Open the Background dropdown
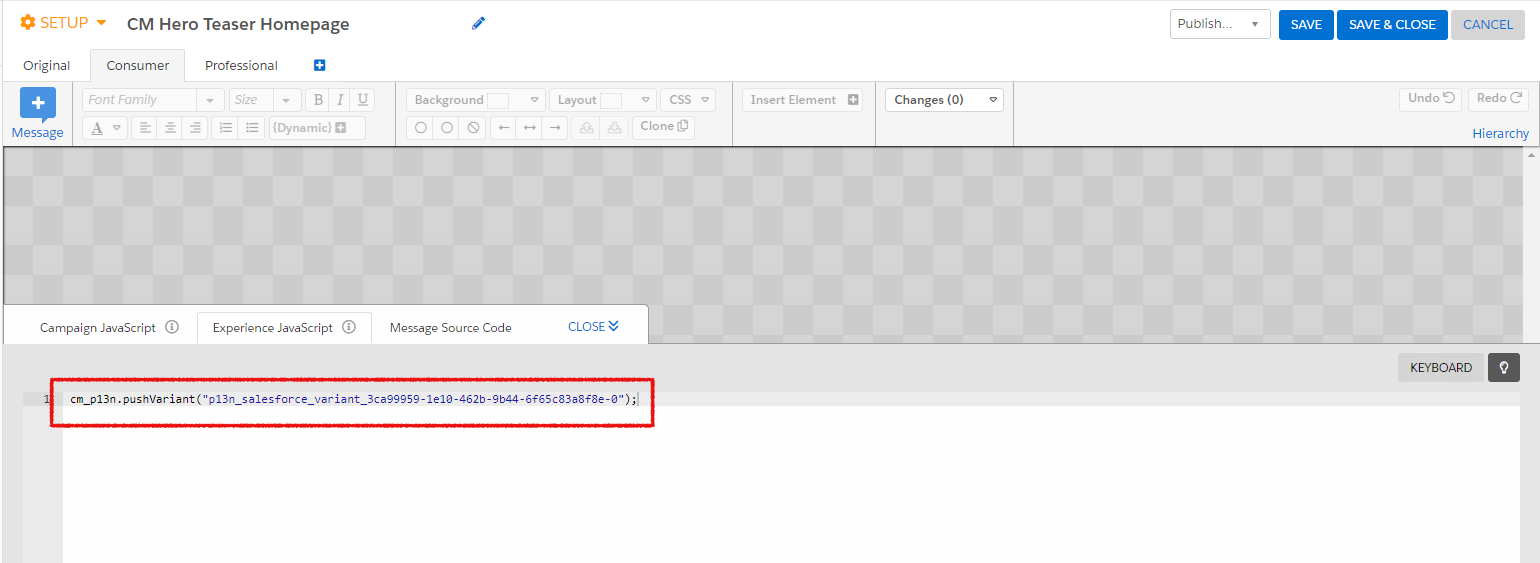Viewport: 1540px width, 563px height. point(476,100)
